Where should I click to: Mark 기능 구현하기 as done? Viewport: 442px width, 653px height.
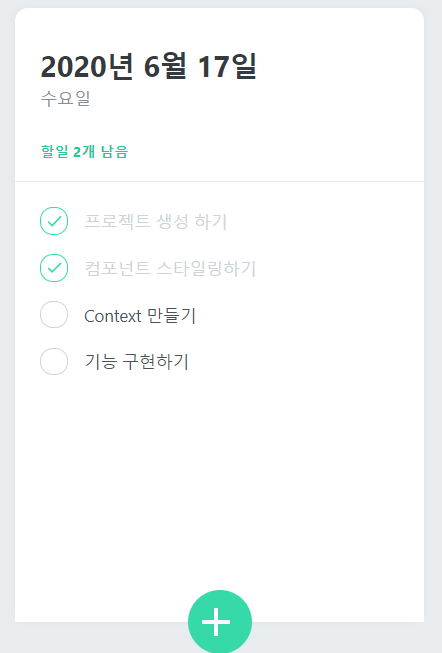click(x=54, y=361)
